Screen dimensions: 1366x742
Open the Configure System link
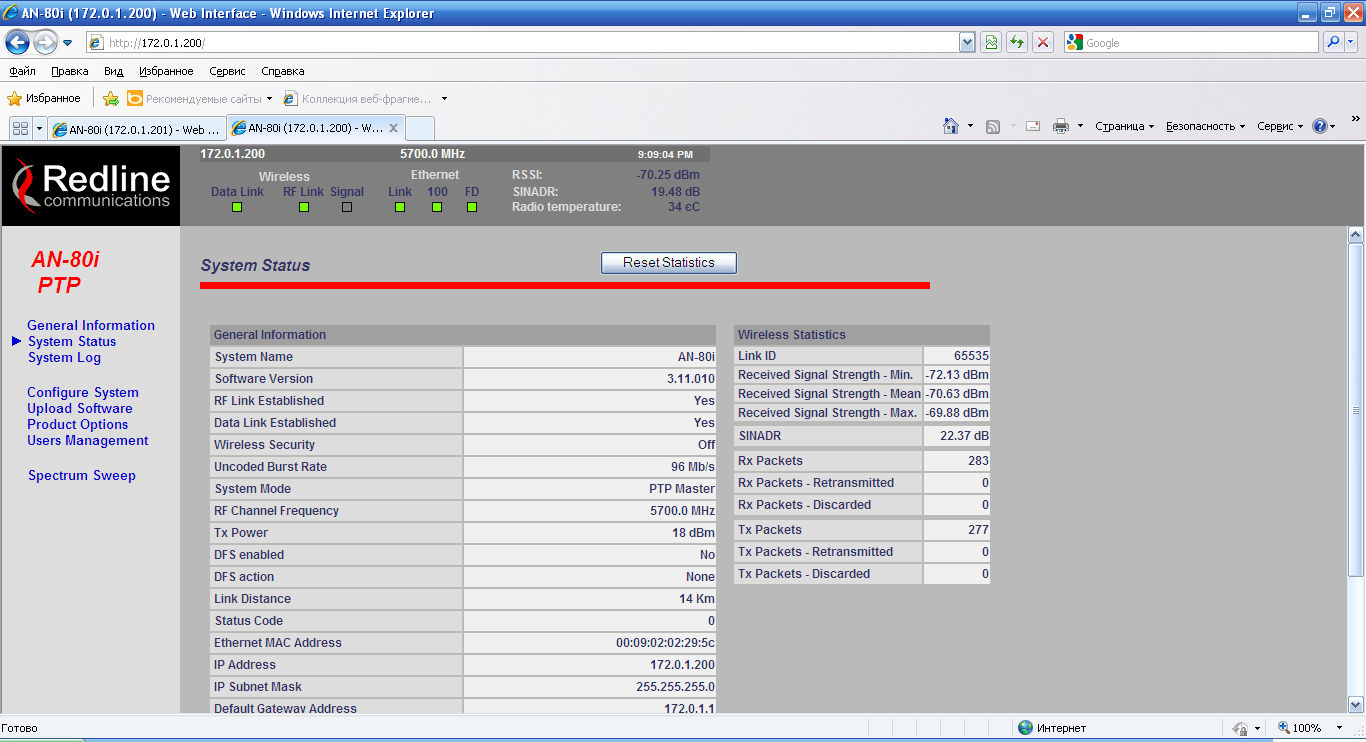tap(83, 392)
